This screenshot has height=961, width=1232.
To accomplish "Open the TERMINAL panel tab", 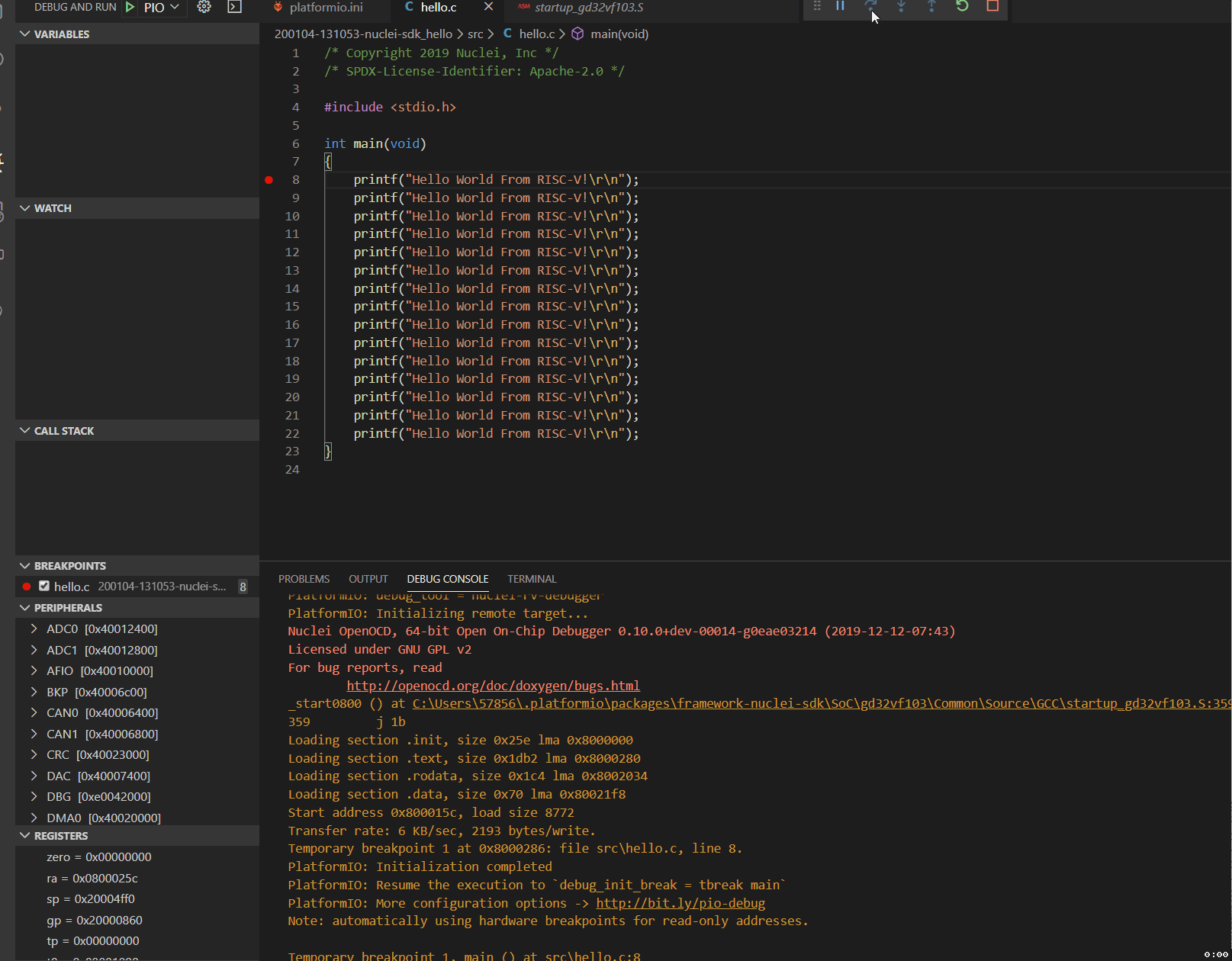I will pyautogui.click(x=532, y=579).
